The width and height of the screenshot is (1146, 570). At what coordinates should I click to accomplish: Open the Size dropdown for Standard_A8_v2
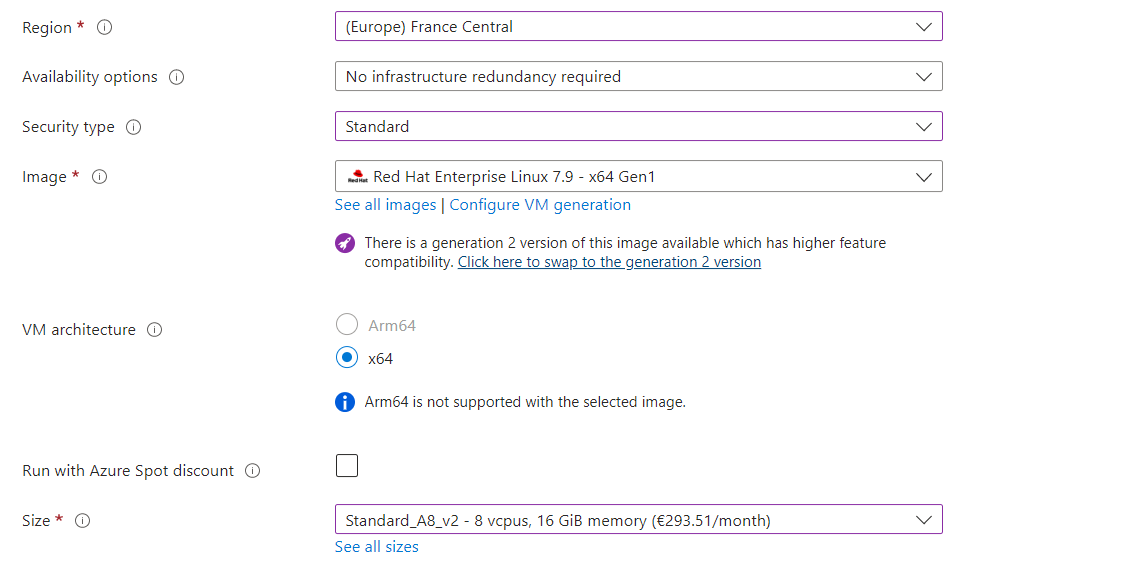638,520
